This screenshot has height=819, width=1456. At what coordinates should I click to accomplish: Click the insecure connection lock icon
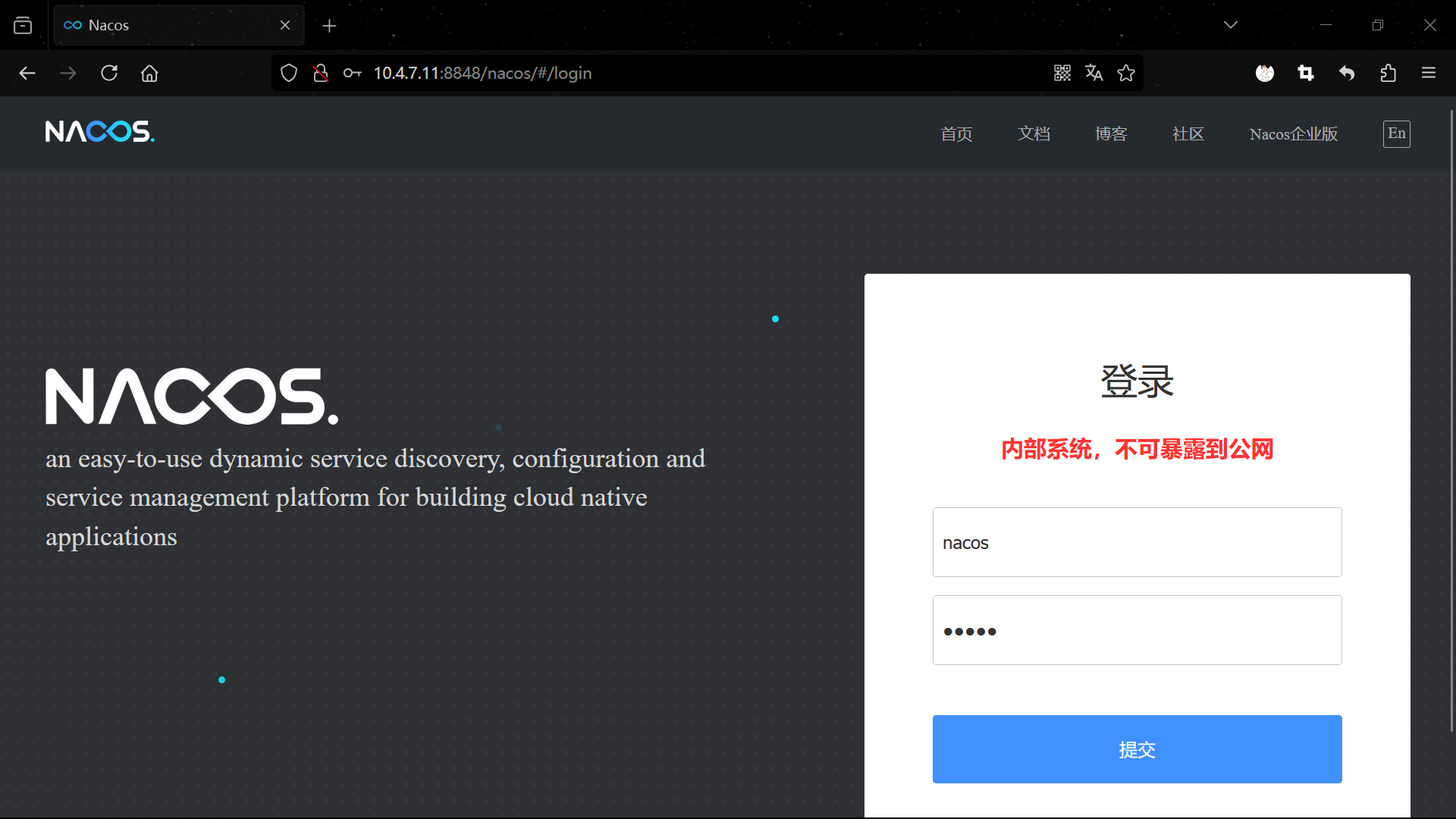321,73
